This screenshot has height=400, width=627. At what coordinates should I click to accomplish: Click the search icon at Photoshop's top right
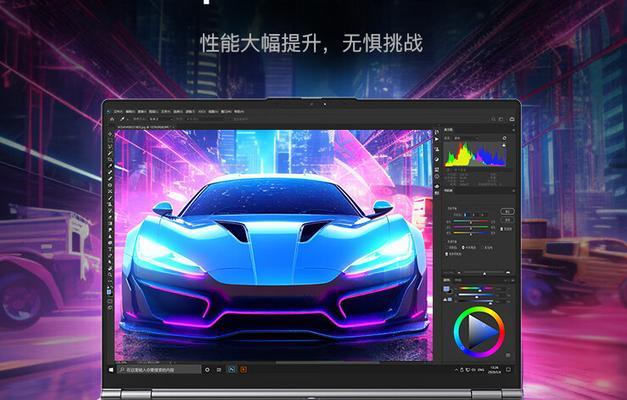[493, 119]
